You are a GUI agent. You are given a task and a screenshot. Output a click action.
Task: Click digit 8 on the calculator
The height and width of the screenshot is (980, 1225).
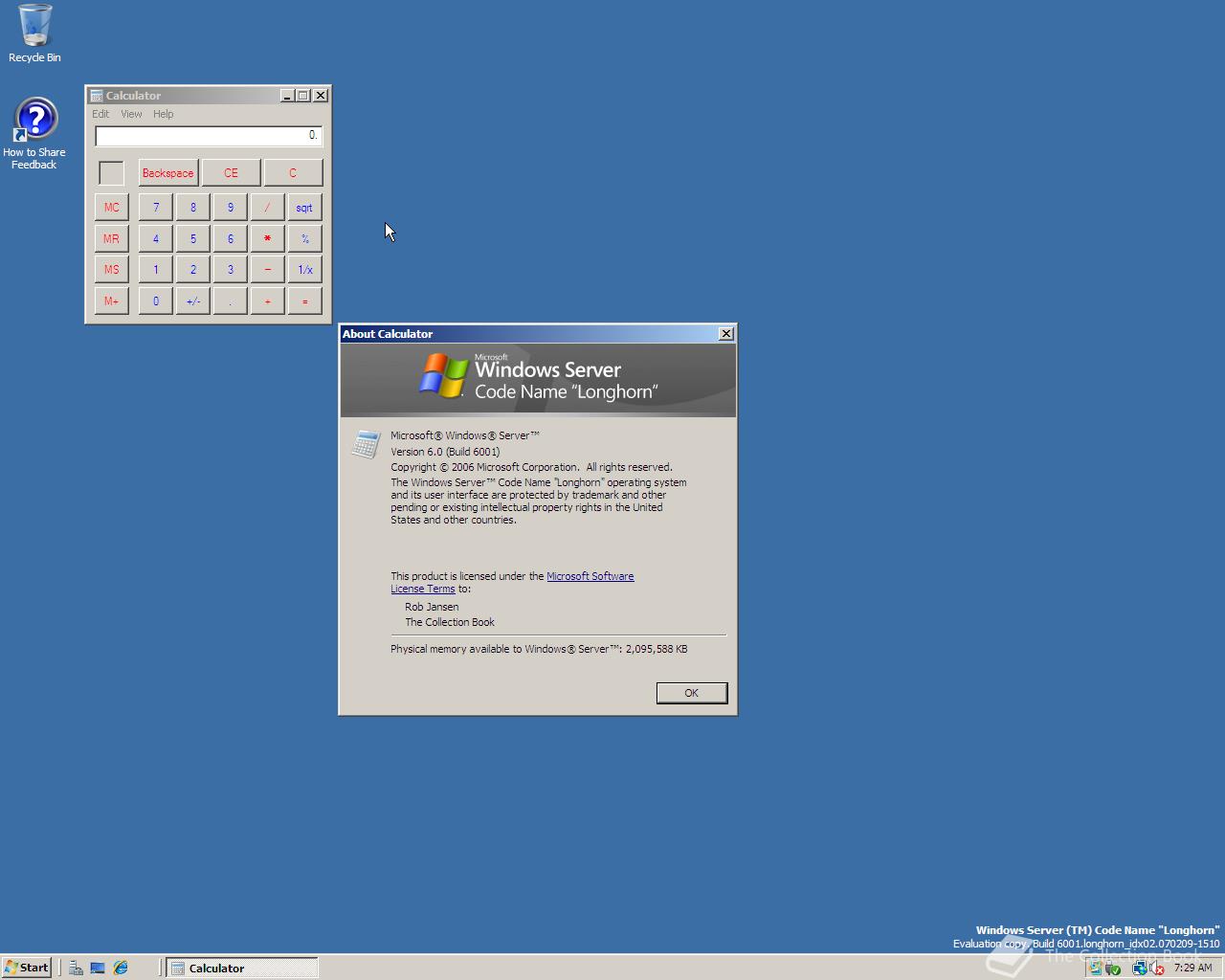click(193, 208)
